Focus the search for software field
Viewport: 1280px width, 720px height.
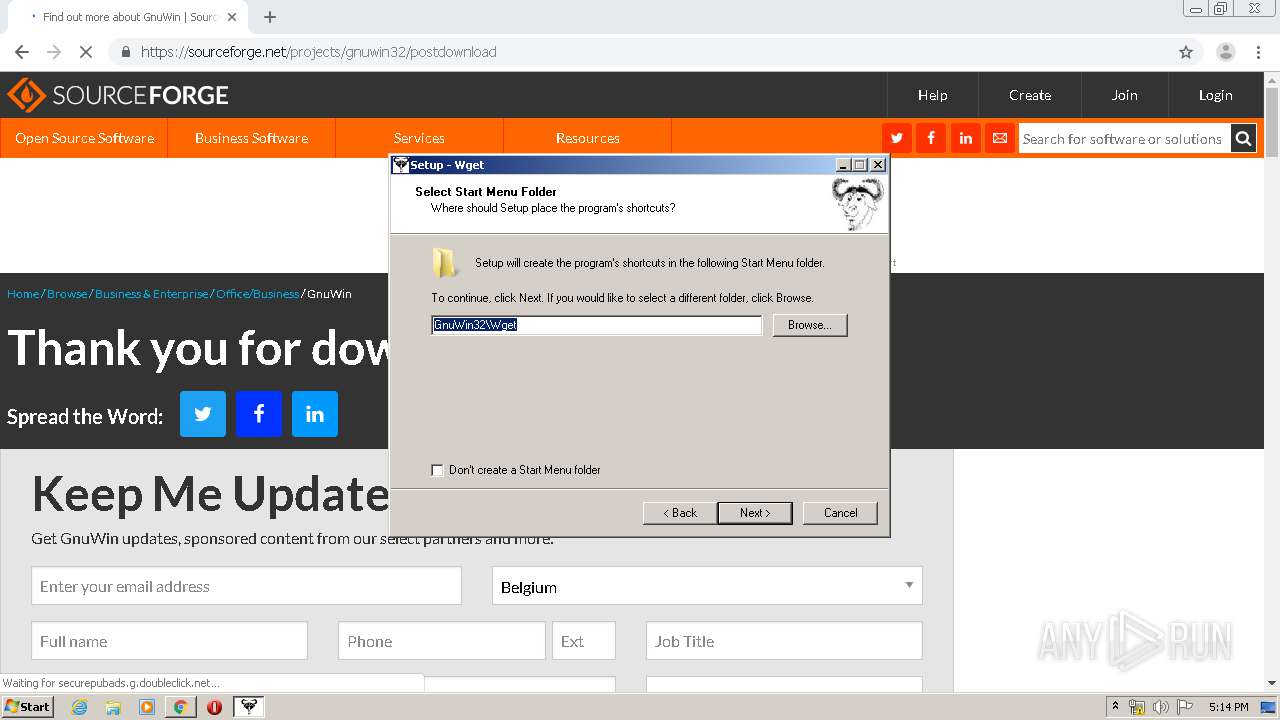pyautogui.click(x=1123, y=139)
